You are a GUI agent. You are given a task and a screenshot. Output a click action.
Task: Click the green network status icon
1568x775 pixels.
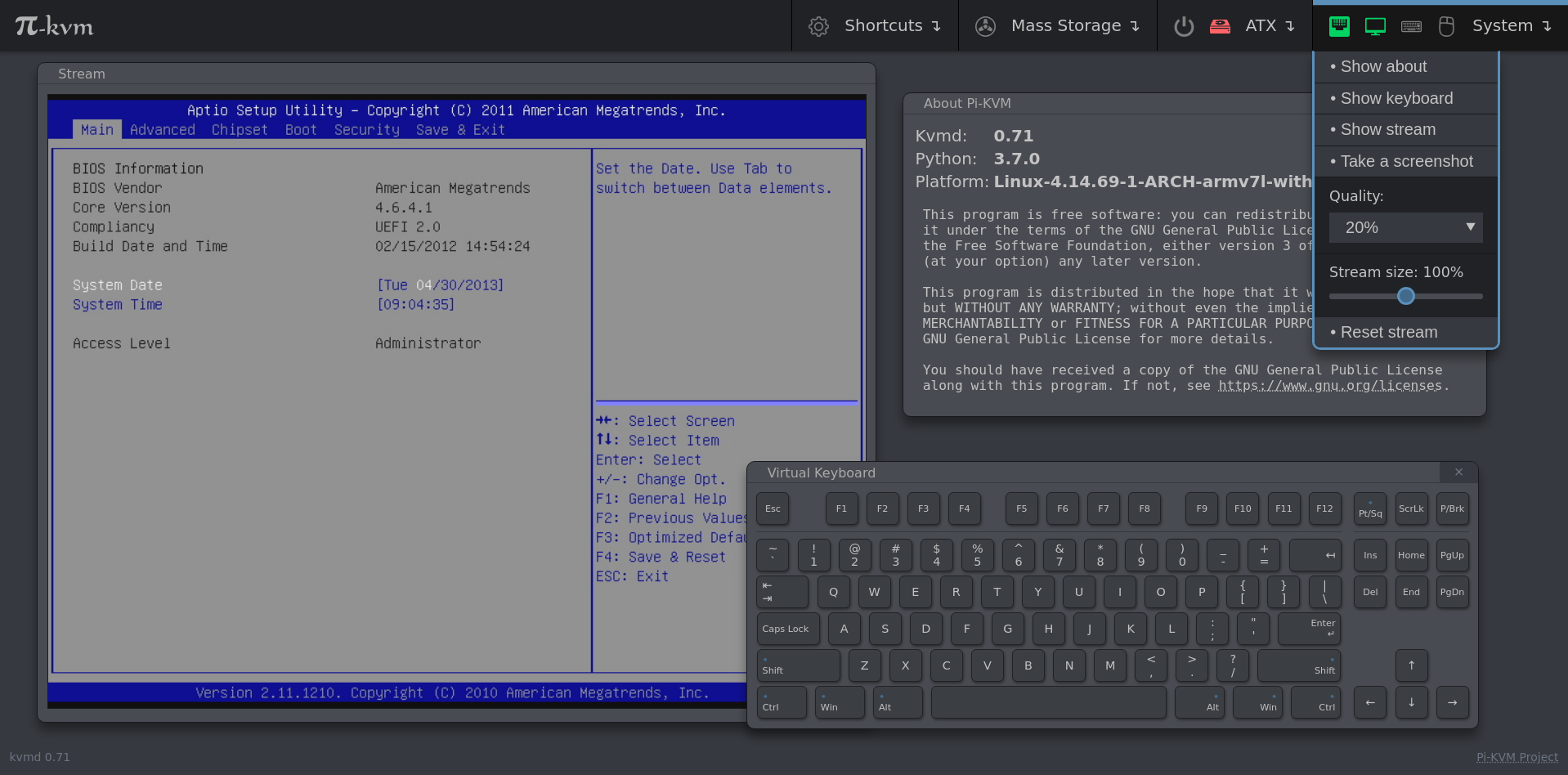(x=1338, y=25)
